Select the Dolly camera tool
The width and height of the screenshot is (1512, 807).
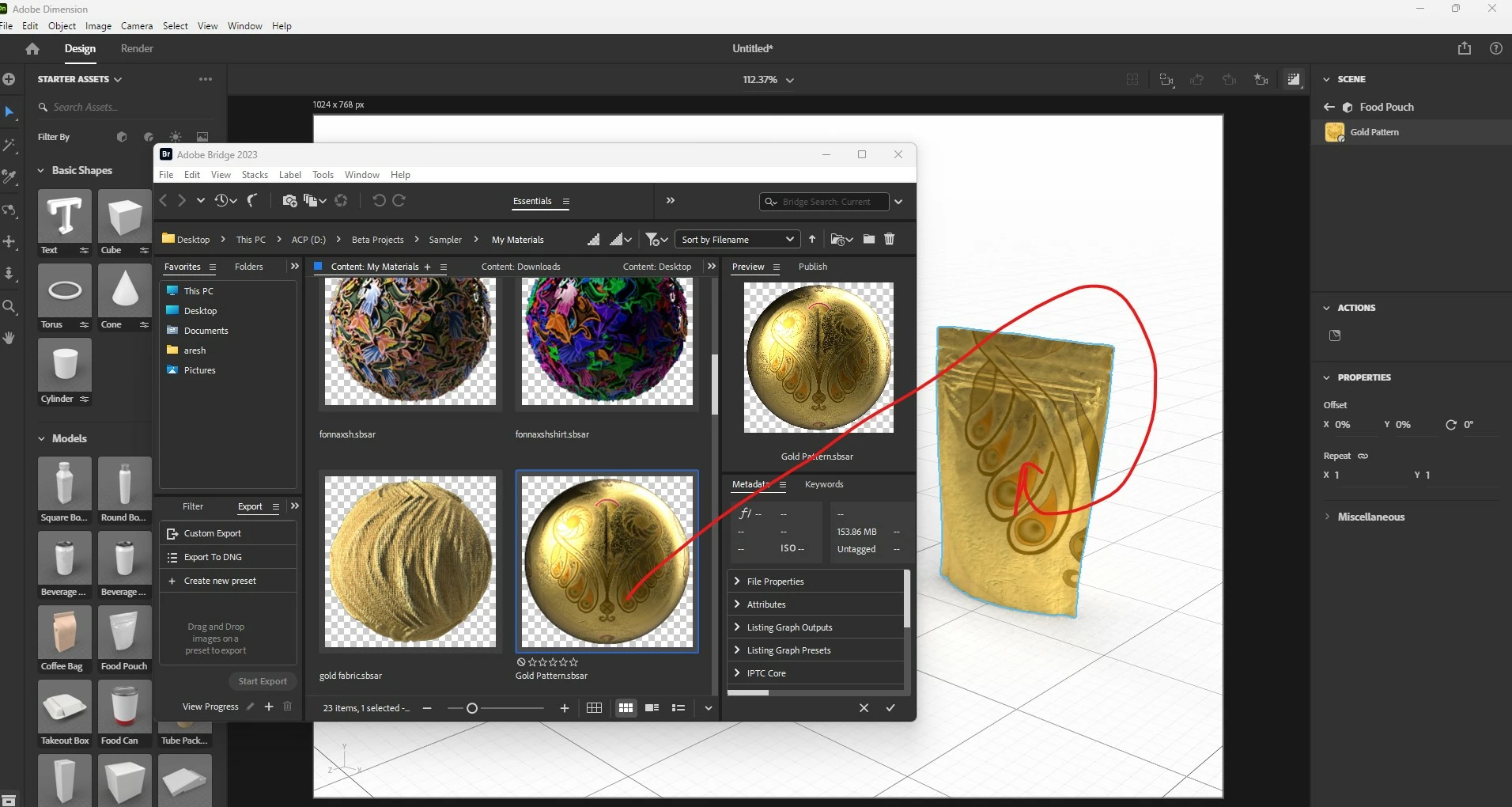pos(9,274)
